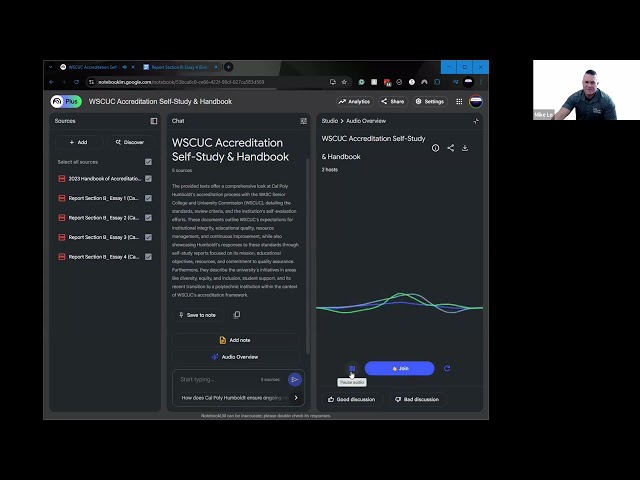This screenshot has height=480, width=640.
Task: Uncheck Report Section B Essay 1 source
Action: click(148, 198)
